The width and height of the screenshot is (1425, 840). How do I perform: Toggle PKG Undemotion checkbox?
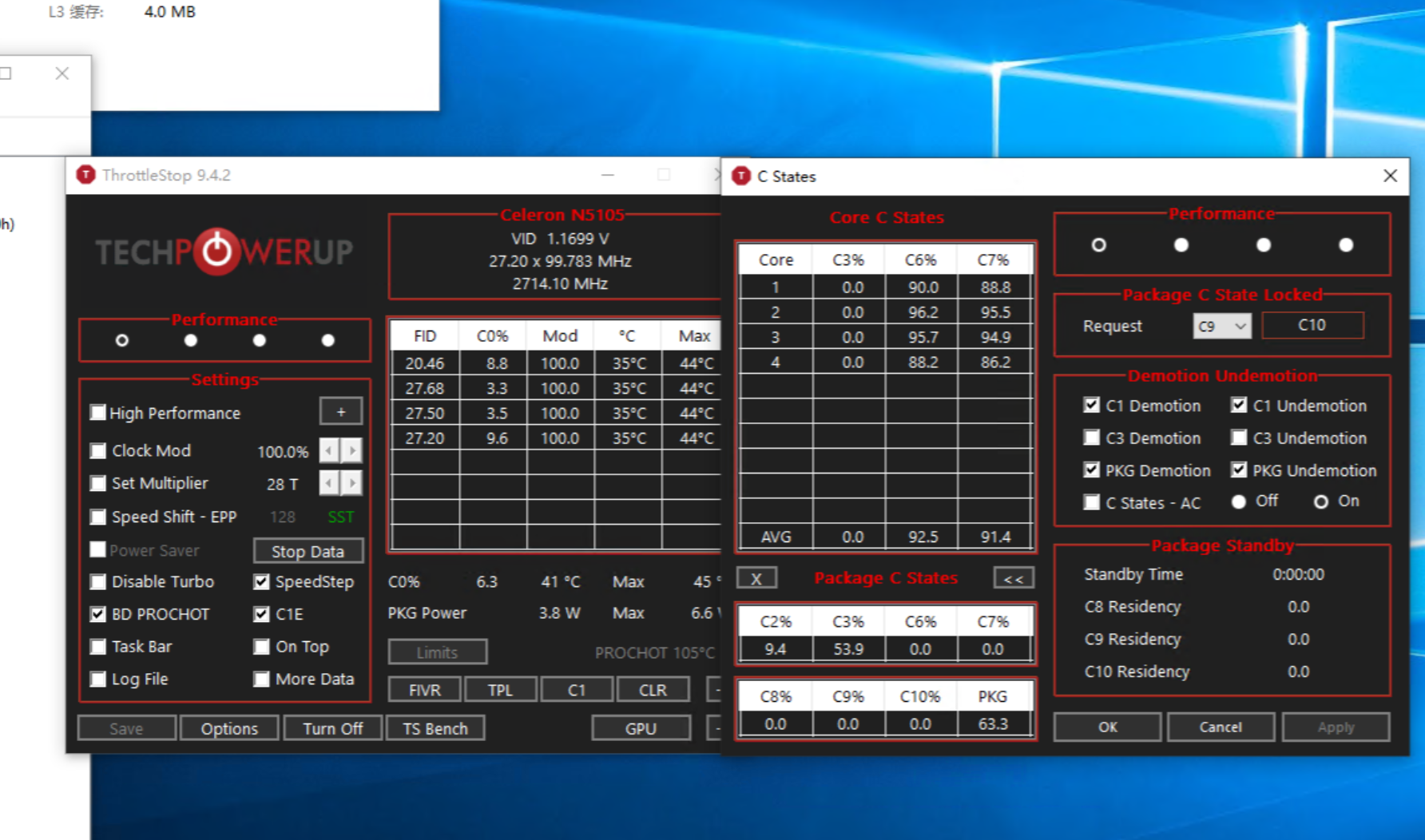1239,470
